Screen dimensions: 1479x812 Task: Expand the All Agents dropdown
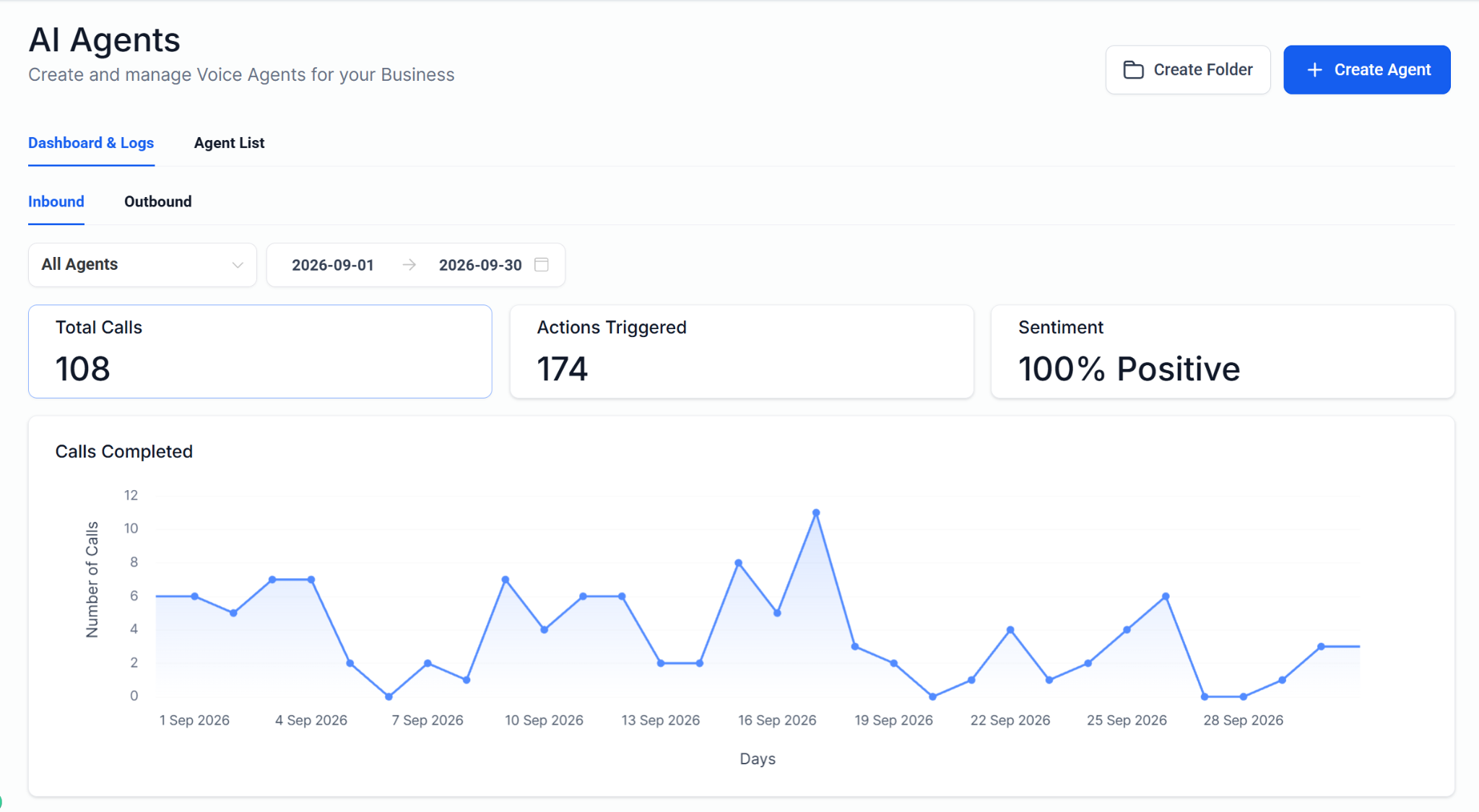(x=142, y=264)
